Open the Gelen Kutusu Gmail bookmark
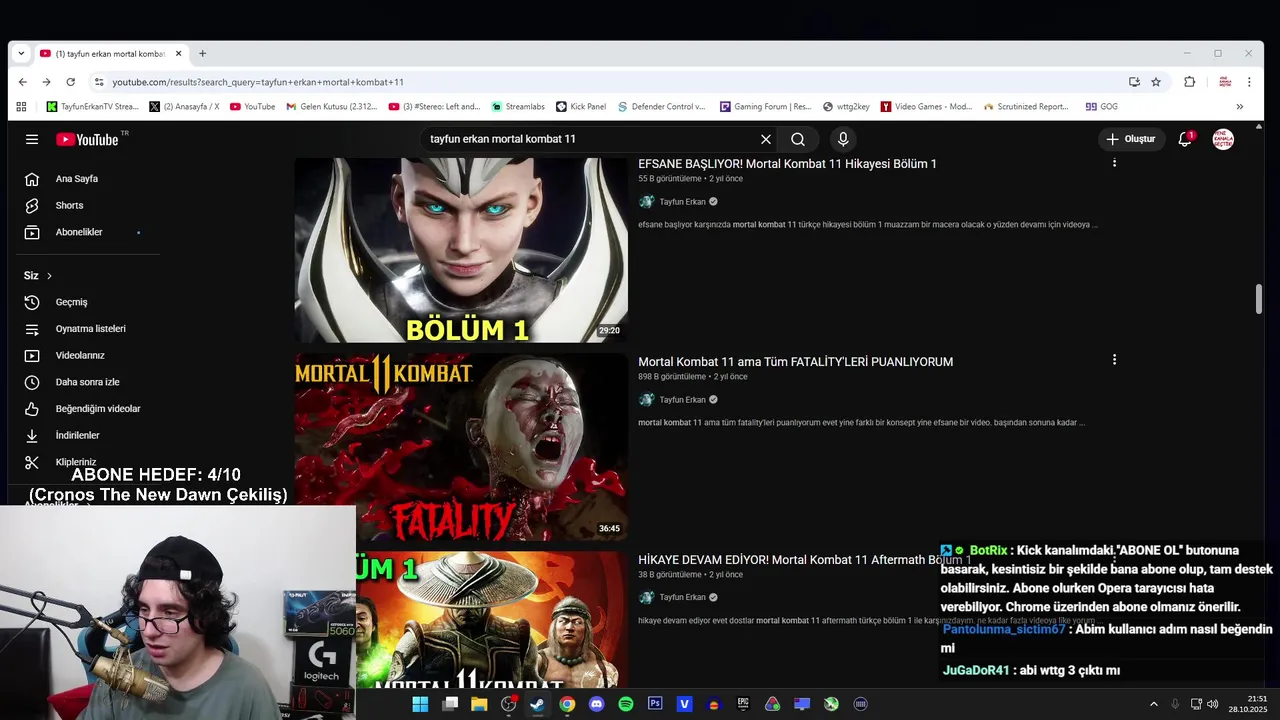Viewport: 1280px width, 720px height. coord(331,106)
